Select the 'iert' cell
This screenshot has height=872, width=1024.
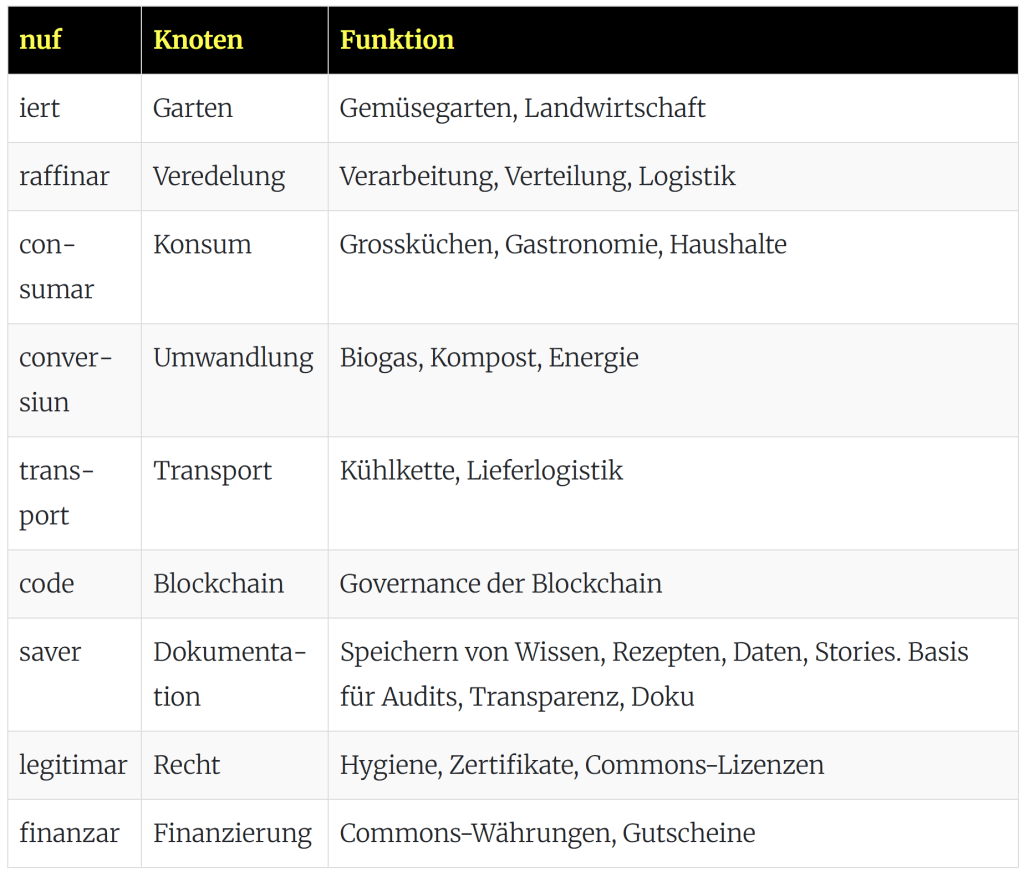[x=40, y=108]
